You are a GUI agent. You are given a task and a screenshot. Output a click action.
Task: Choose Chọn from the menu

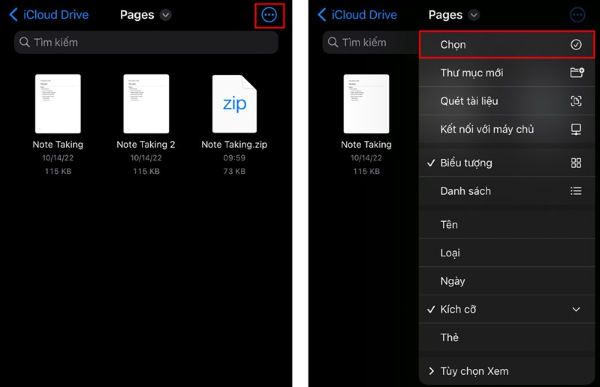tap(507, 45)
